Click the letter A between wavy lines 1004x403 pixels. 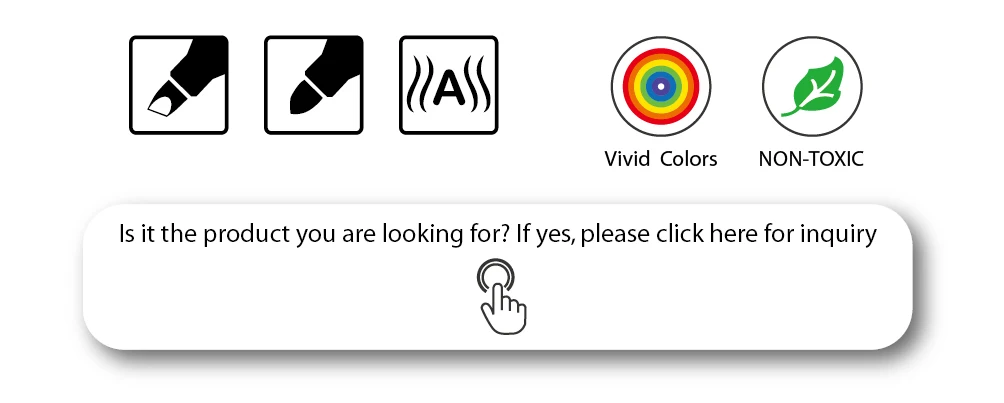click(448, 88)
